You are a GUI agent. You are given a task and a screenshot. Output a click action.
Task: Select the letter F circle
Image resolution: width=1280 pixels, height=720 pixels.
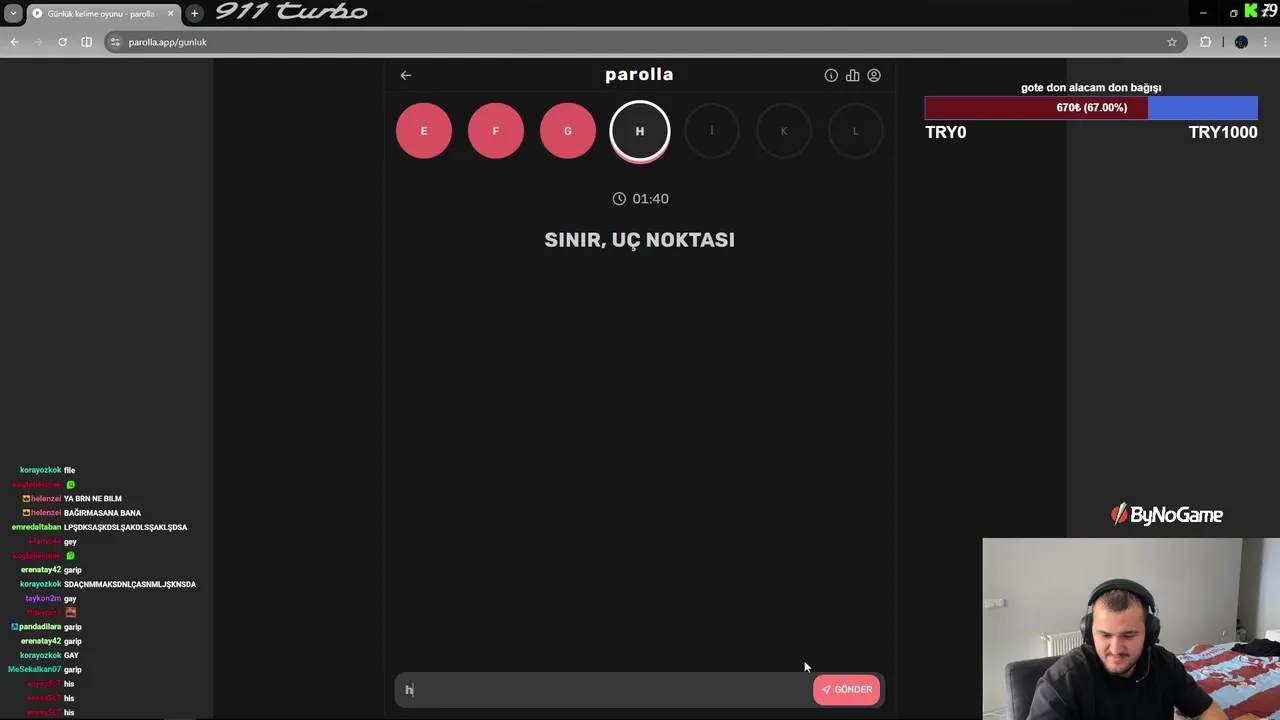click(x=496, y=131)
